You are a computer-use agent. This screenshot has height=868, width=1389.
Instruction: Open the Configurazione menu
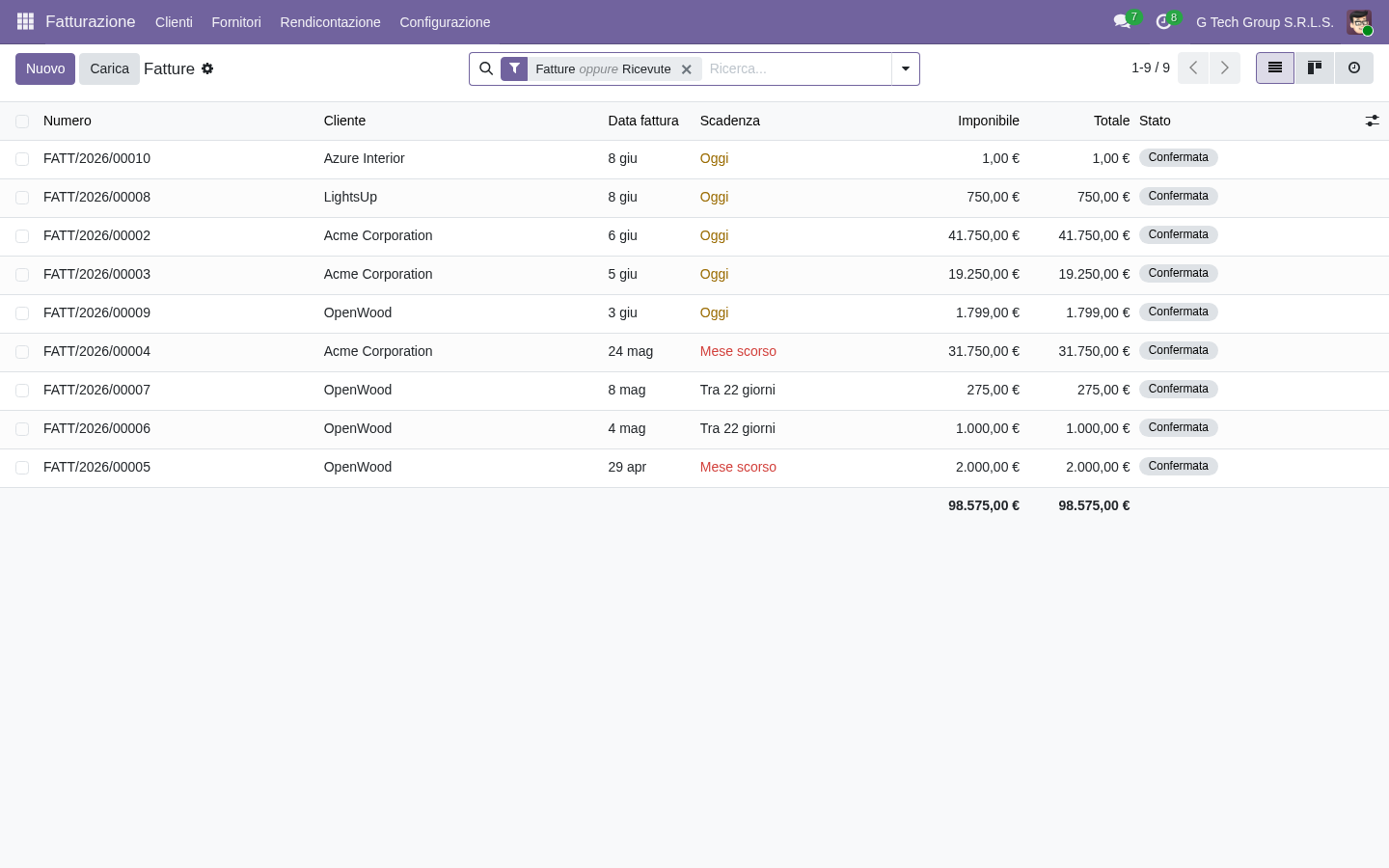[445, 22]
